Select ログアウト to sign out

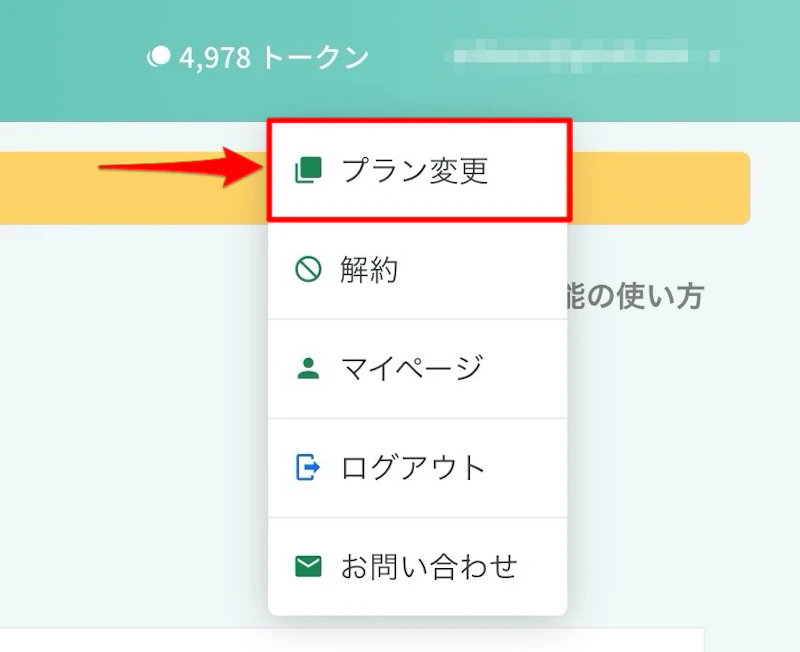point(412,466)
